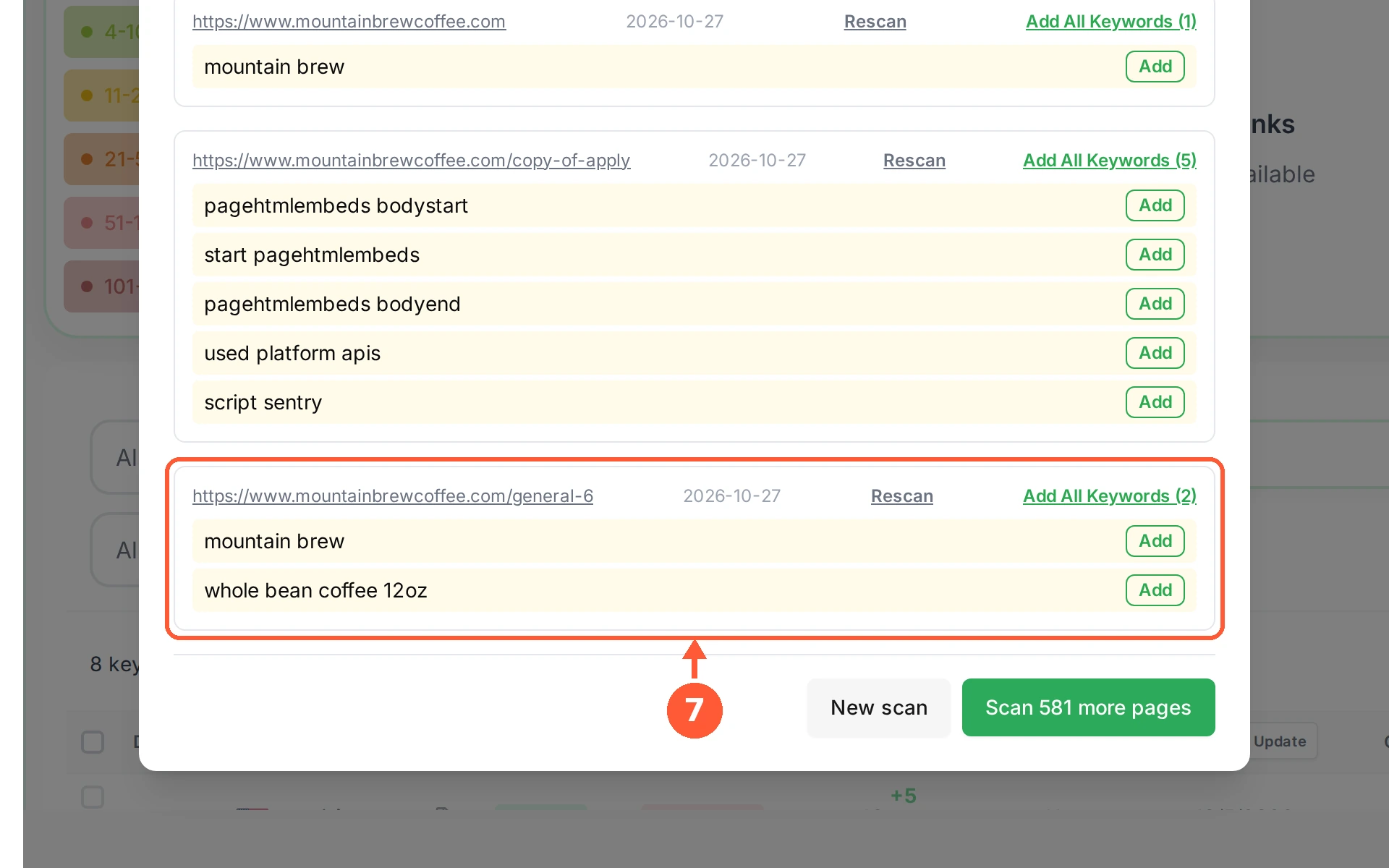
Task: Click Add All Keywords (2) link
Action: point(1109,496)
